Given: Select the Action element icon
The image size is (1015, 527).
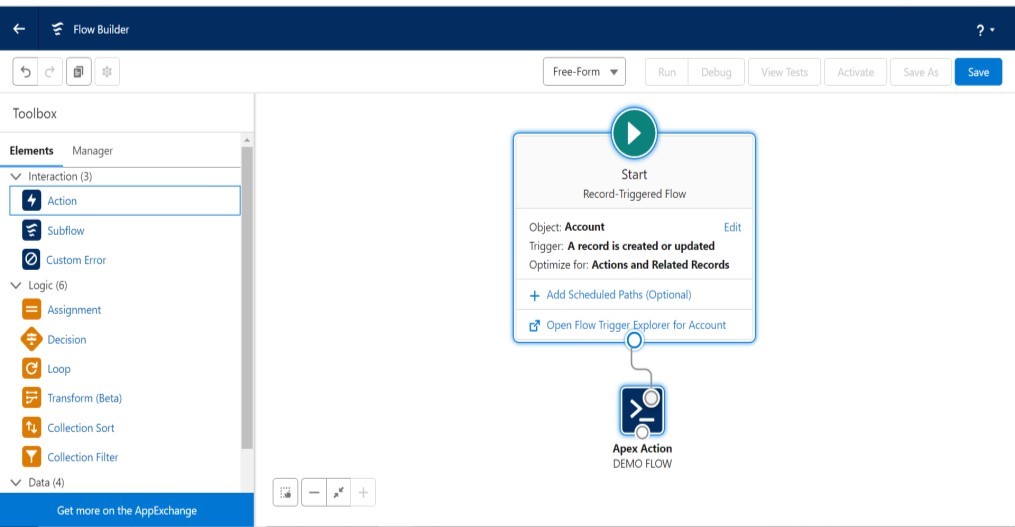Looking at the screenshot, I should click(31, 201).
